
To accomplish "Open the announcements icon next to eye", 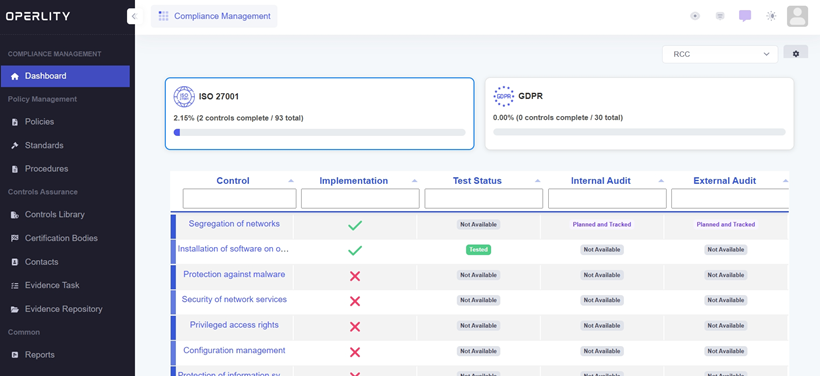I will [720, 16].
